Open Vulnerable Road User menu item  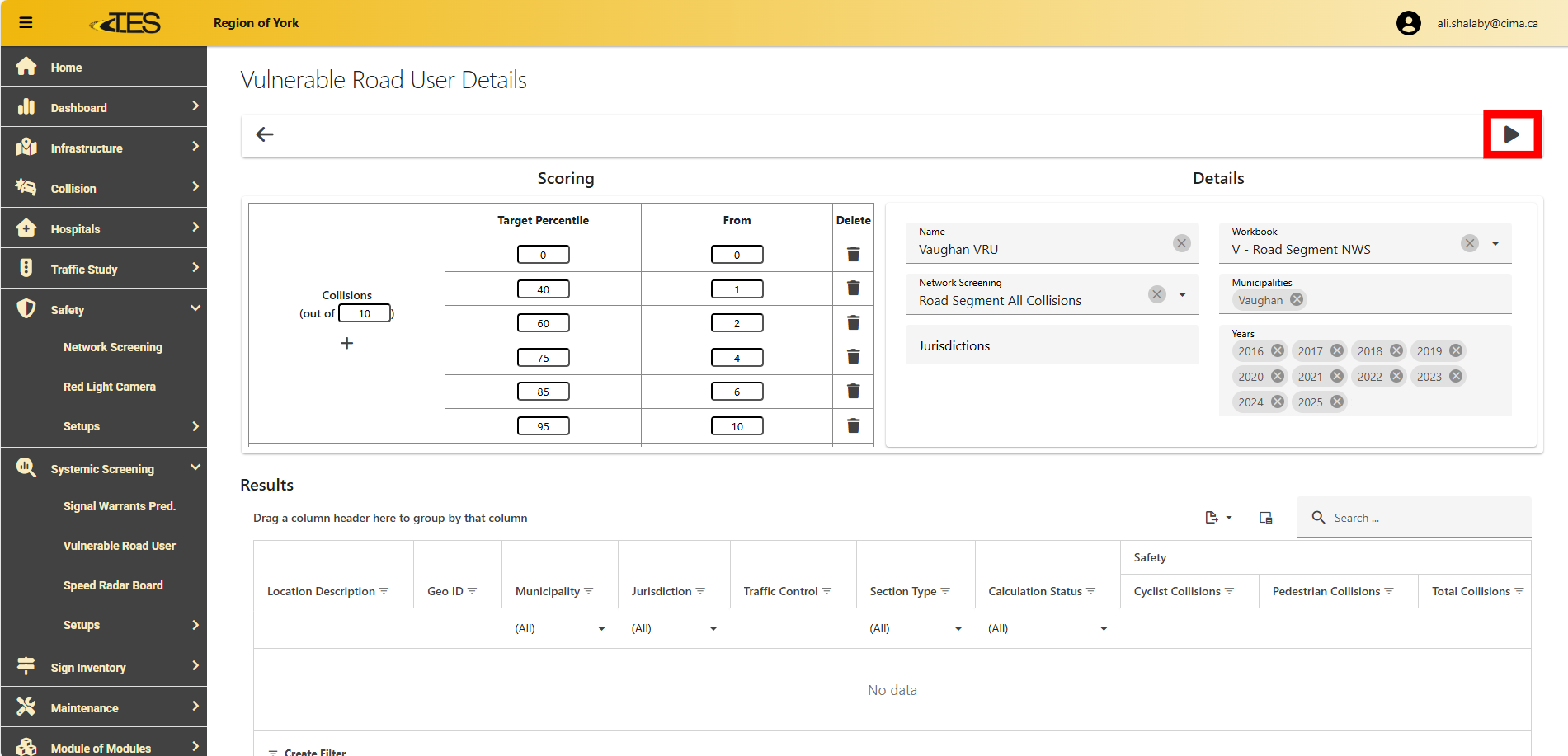click(119, 546)
